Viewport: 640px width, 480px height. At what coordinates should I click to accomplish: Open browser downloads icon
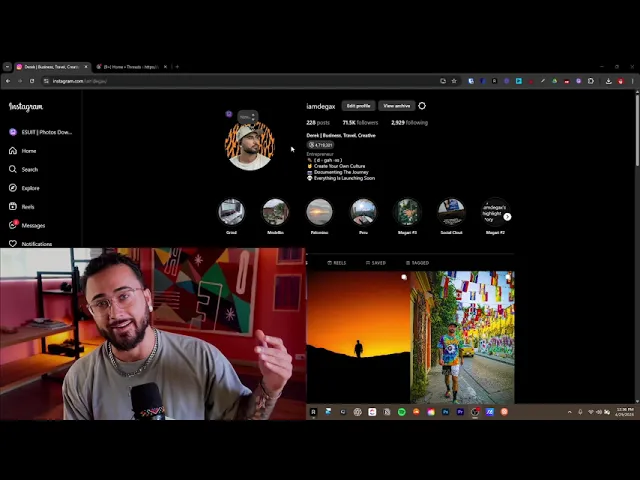(x=609, y=81)
